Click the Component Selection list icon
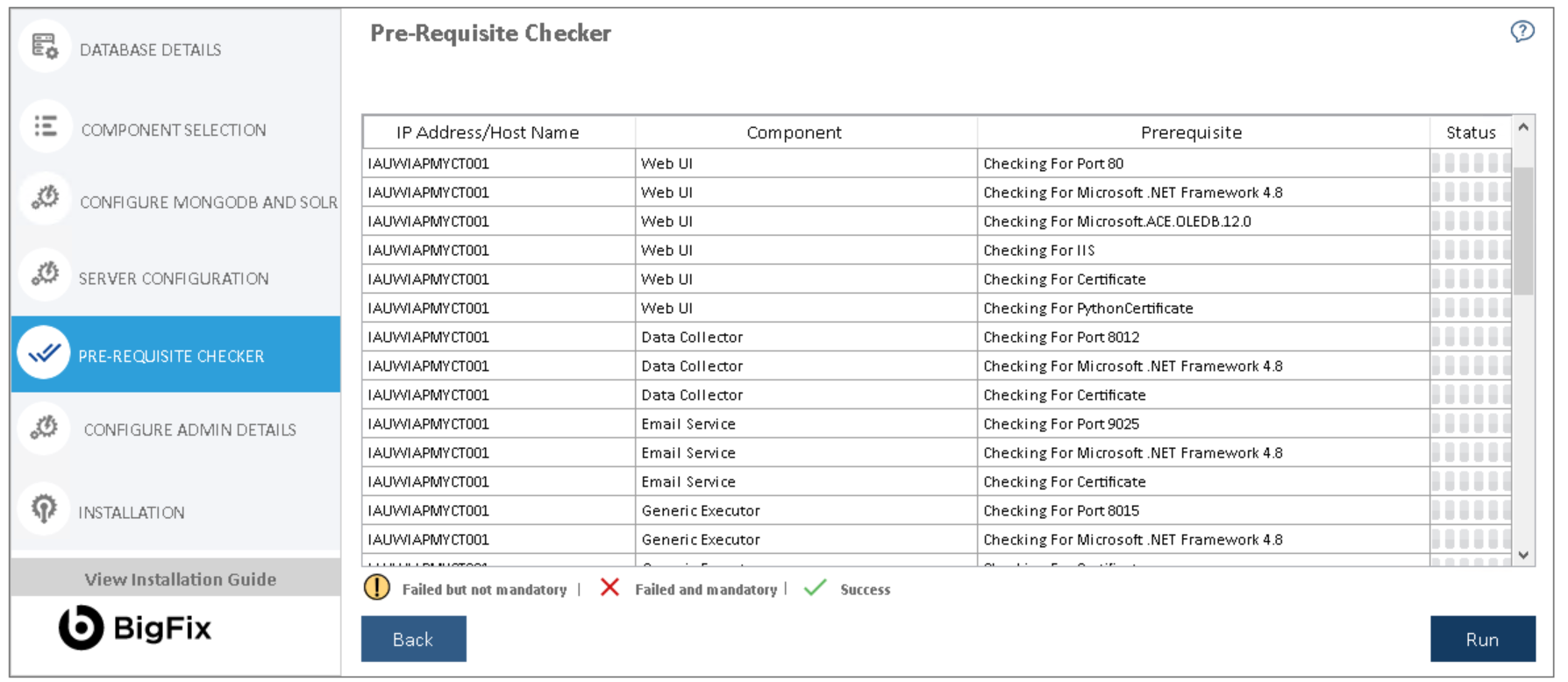1568x682 pixels. click(45, 127)
